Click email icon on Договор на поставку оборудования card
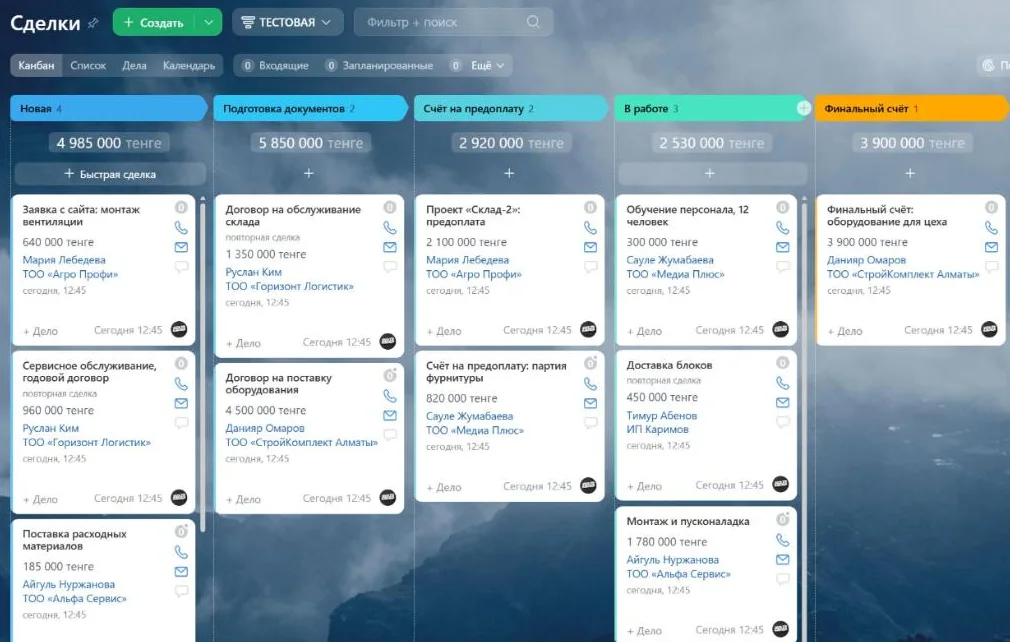The image size is (1010, 642). [390, 415]
